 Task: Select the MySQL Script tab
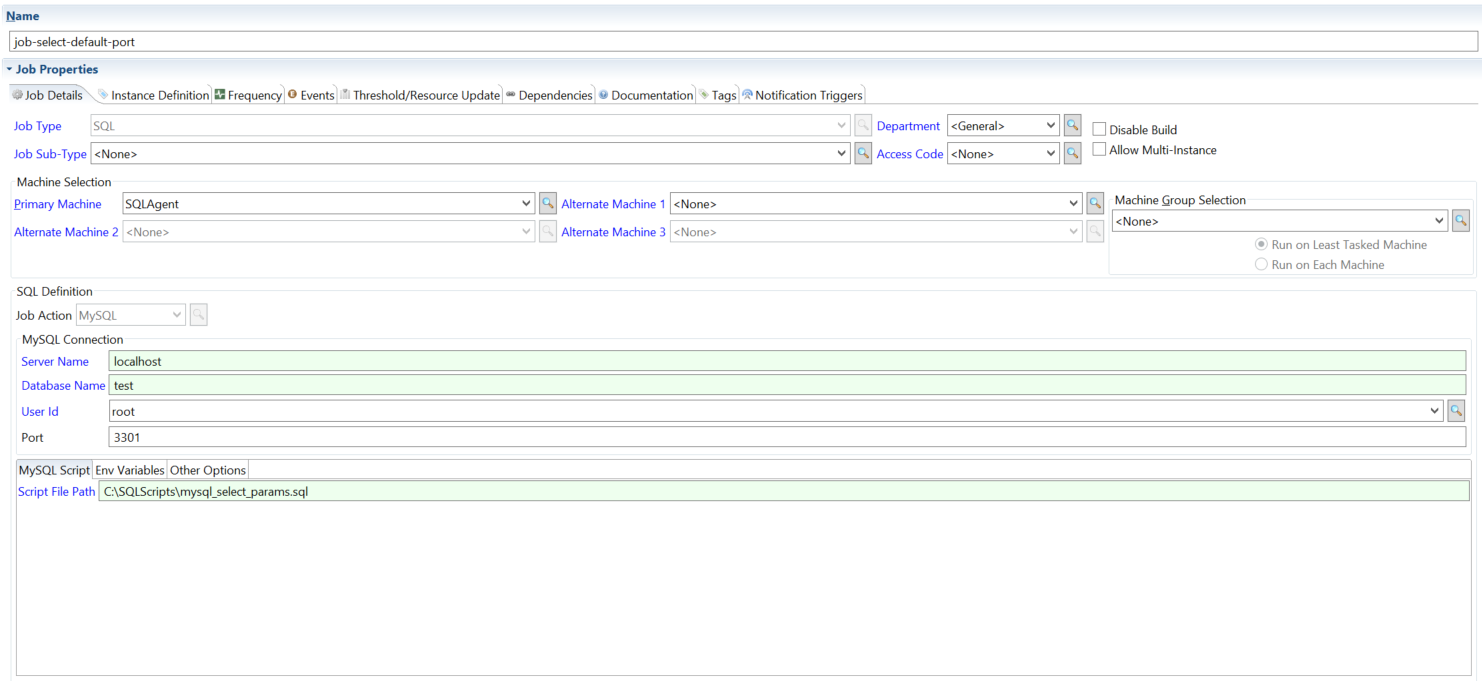[55, 470]
